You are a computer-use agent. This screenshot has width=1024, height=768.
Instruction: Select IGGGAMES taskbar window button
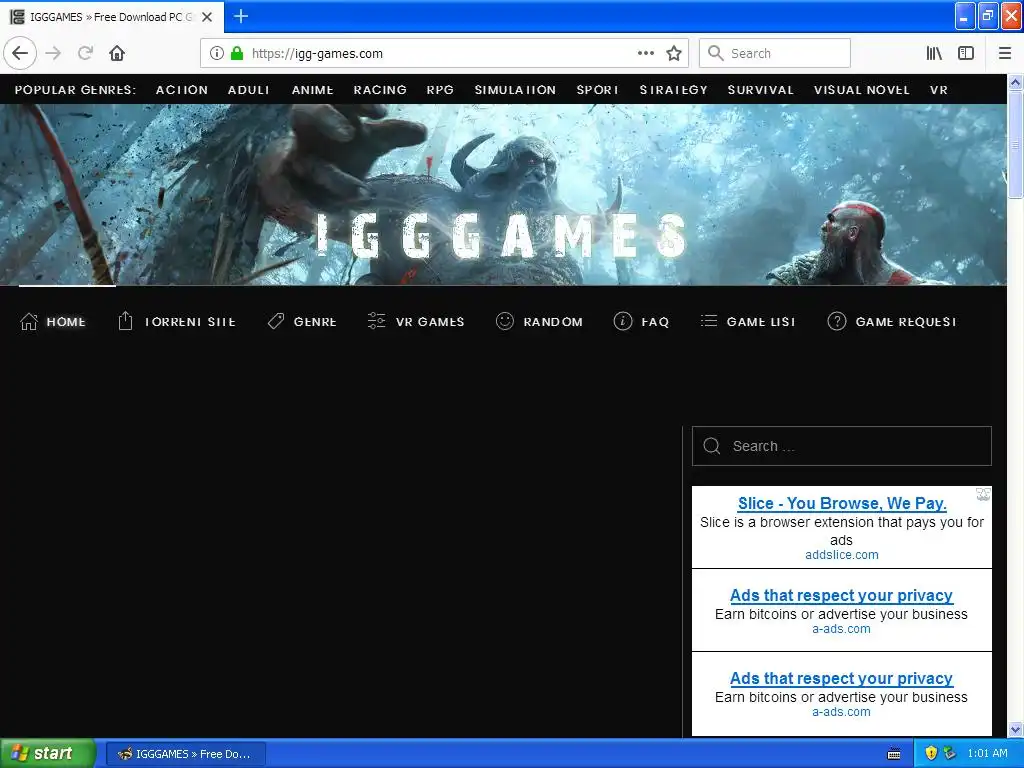tap(185, 754)
